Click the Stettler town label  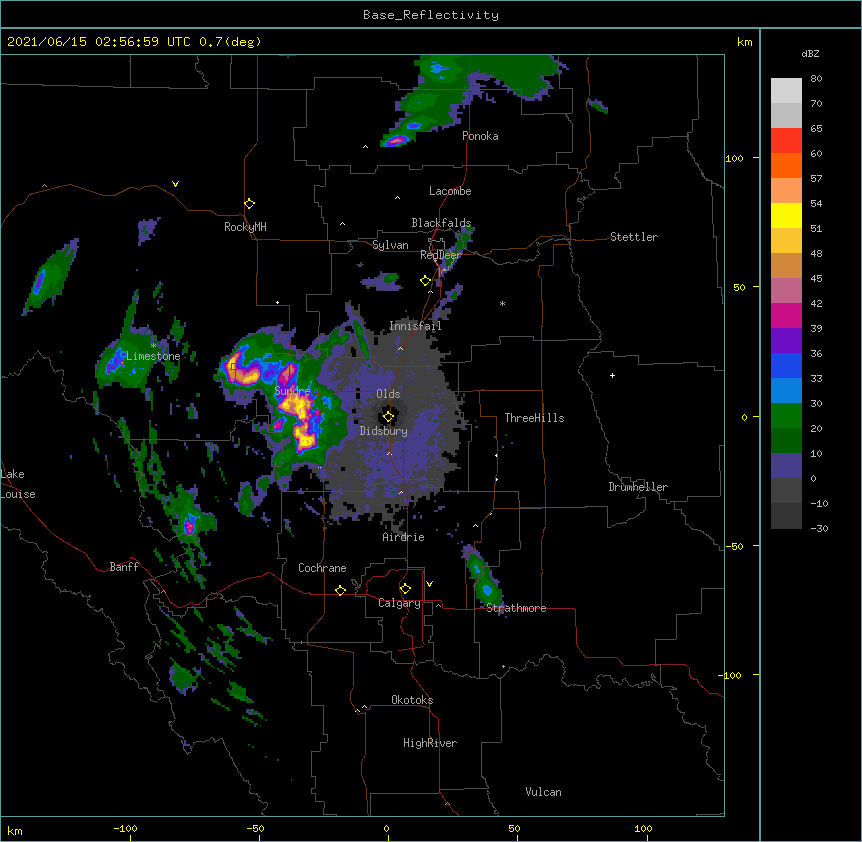click(x=634, y=237)
